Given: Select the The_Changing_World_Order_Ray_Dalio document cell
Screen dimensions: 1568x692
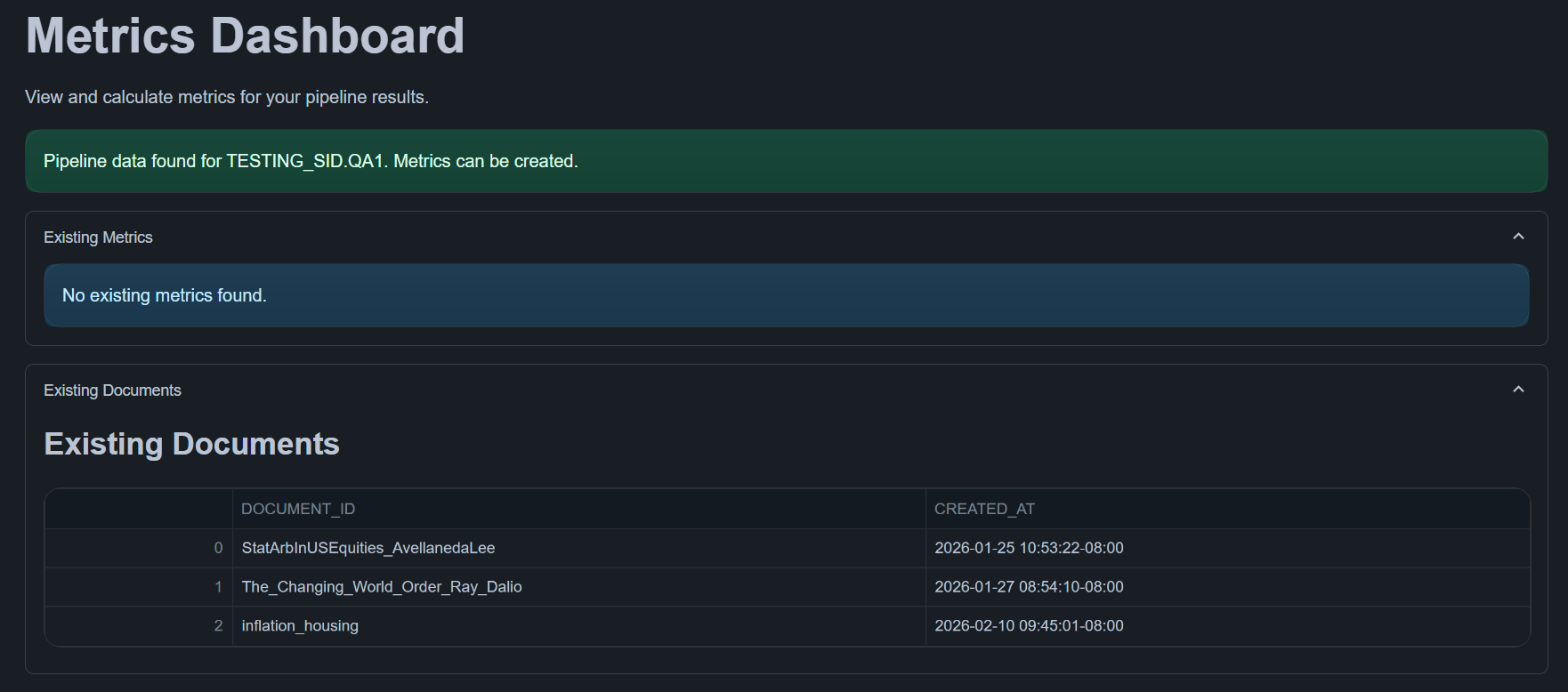Looking at the screenshot, I should tap(382, 587).
